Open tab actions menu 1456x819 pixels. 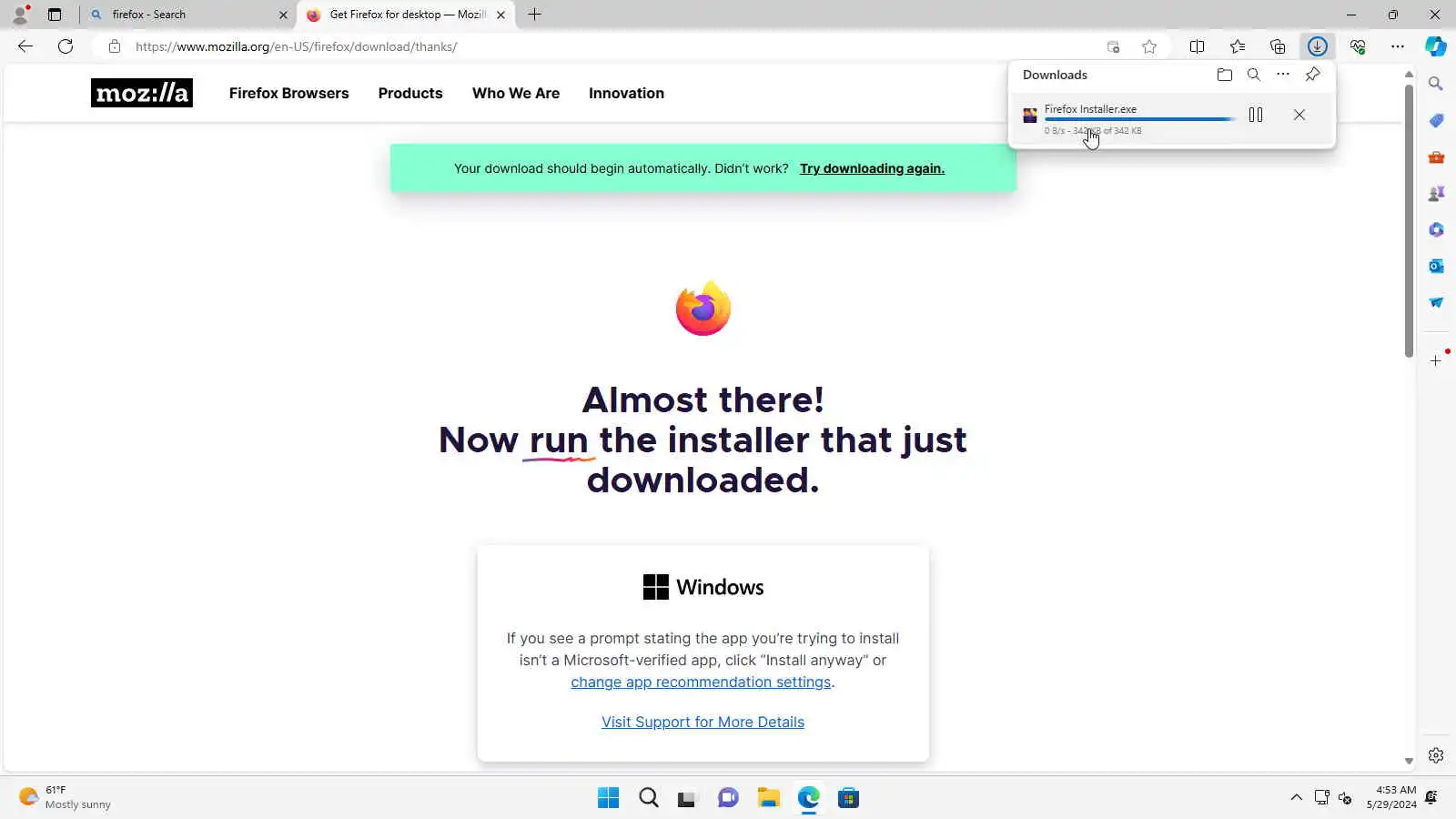[x=55, y=15]
